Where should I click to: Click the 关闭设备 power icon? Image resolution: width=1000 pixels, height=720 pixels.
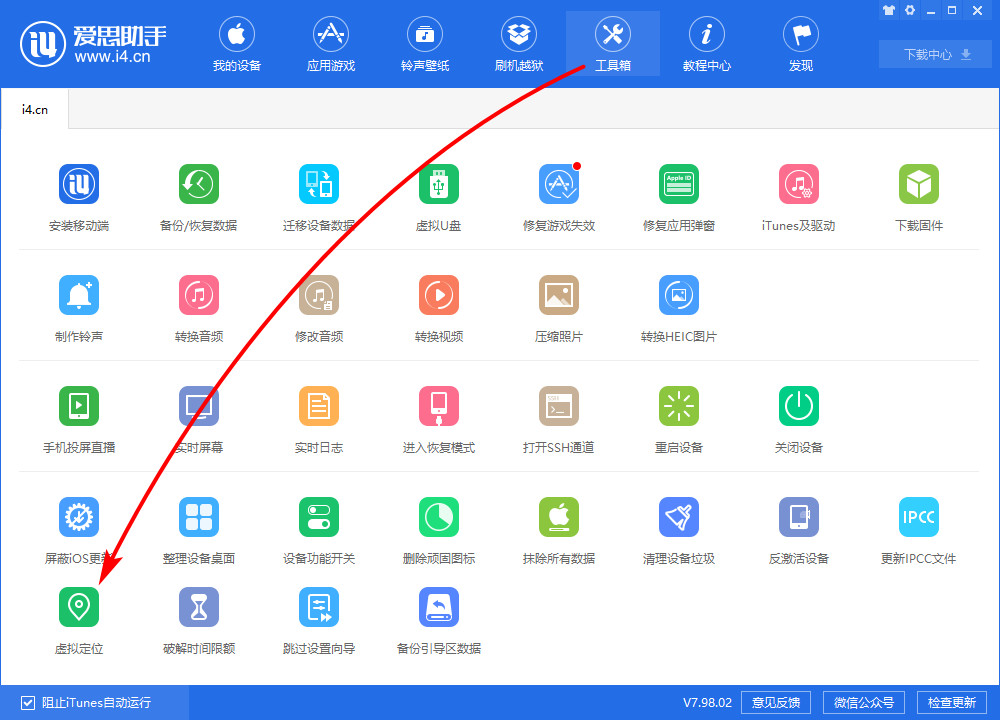(798, 407)
